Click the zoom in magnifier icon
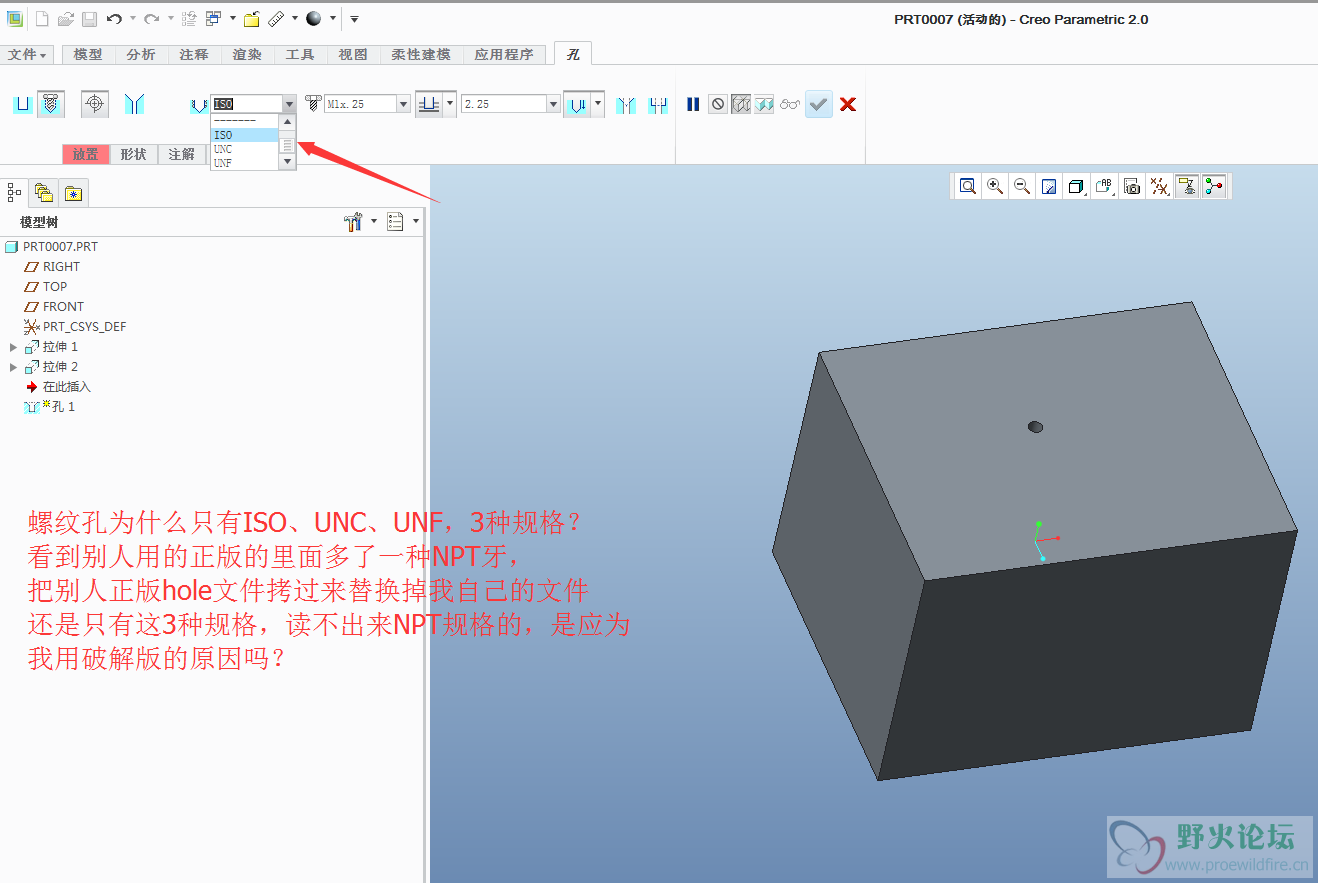Image resolution: width=1318 pixels, height=883 pixels. [995, 186]
